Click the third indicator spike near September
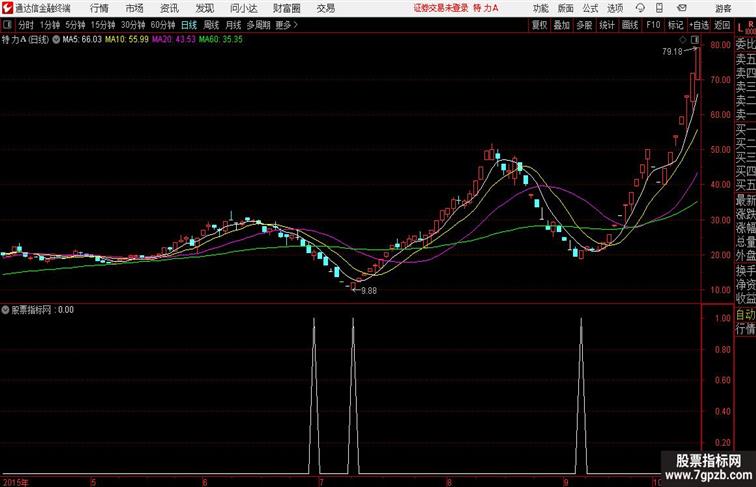This screenshot has width=756, height=487. coord(581,395)
